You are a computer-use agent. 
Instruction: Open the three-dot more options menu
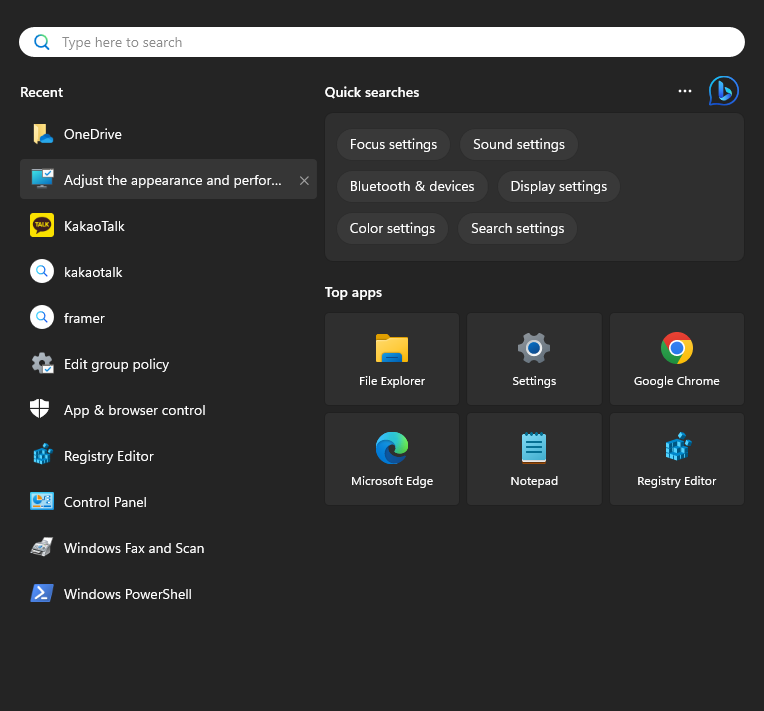point(685,91)
